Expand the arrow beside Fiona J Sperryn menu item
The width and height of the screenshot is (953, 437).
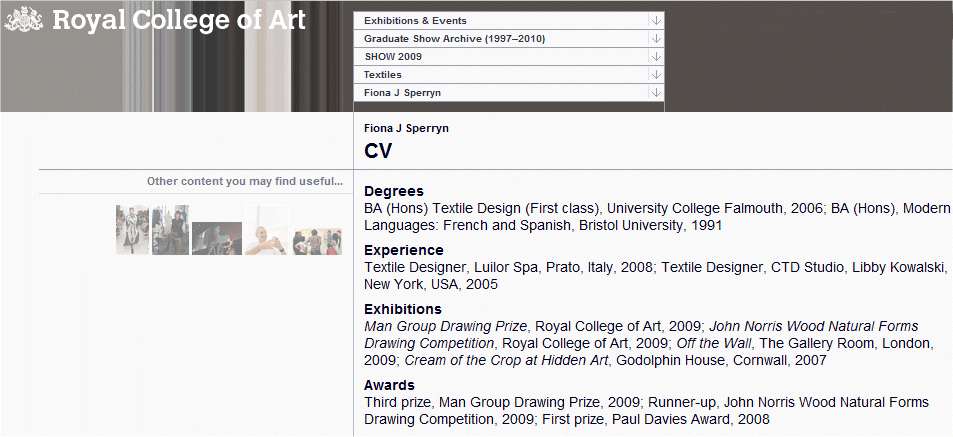[x=656, y=93]
